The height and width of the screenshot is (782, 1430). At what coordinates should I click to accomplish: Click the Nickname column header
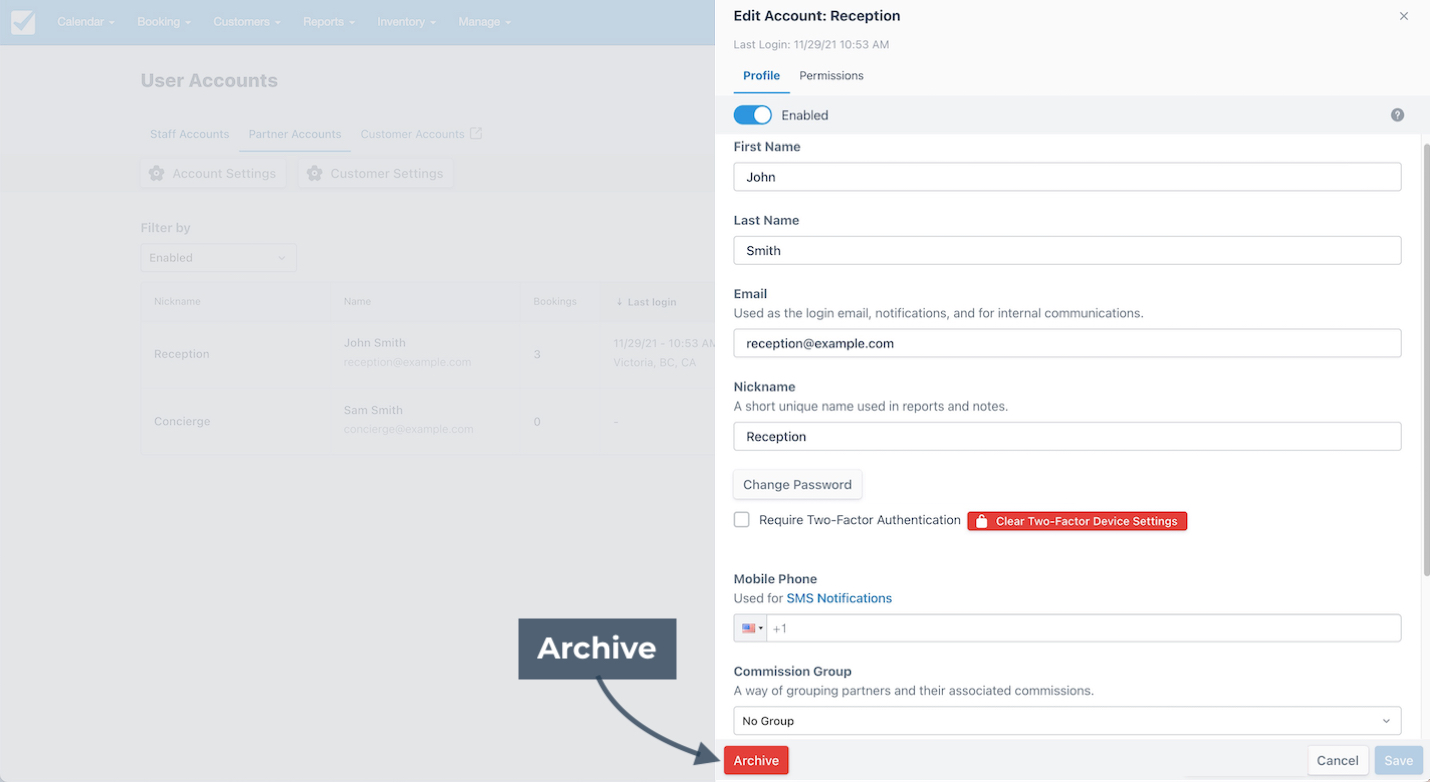tap(177, 301)
